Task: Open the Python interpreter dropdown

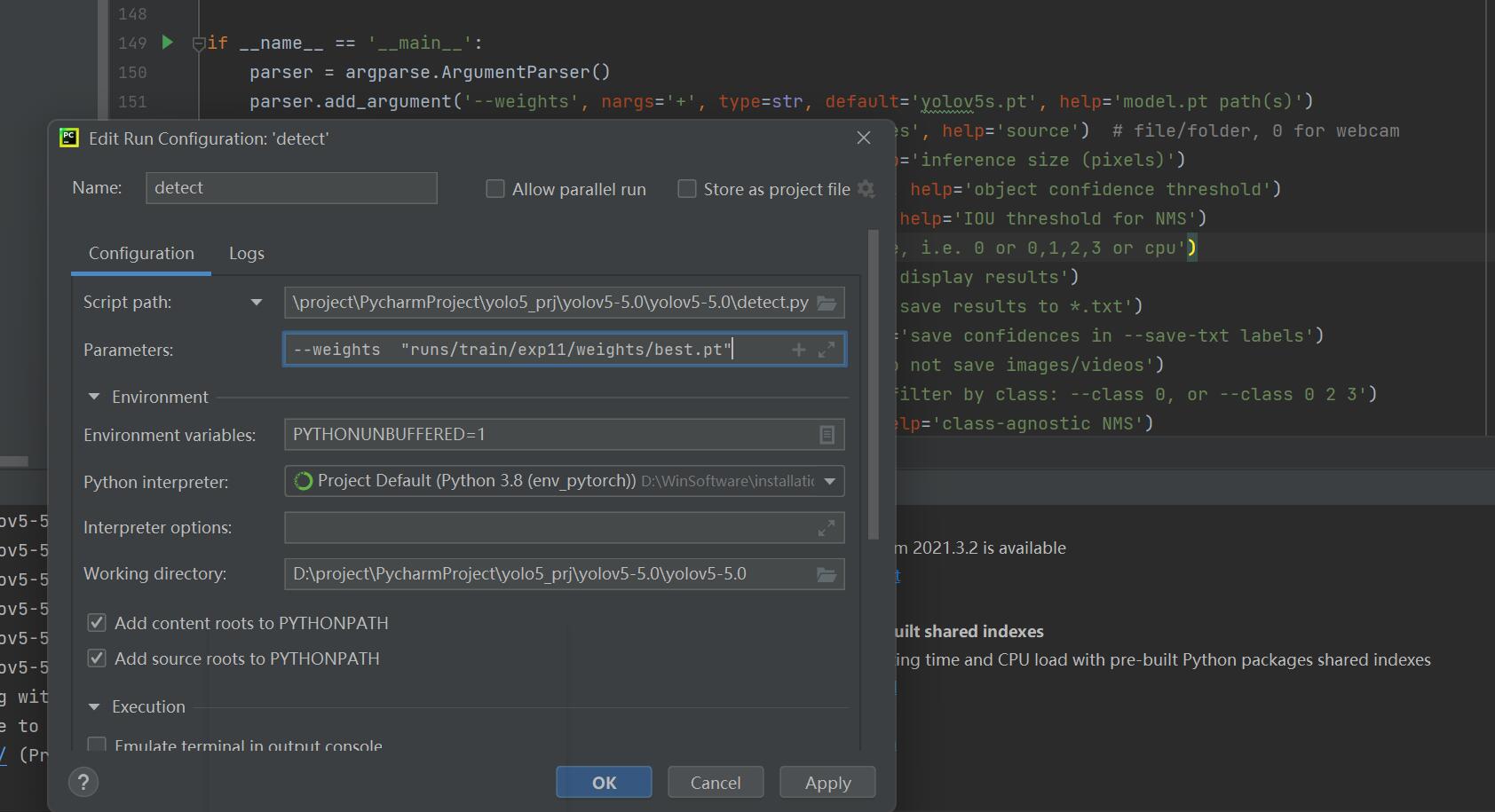Action: (x=830, y=481)
